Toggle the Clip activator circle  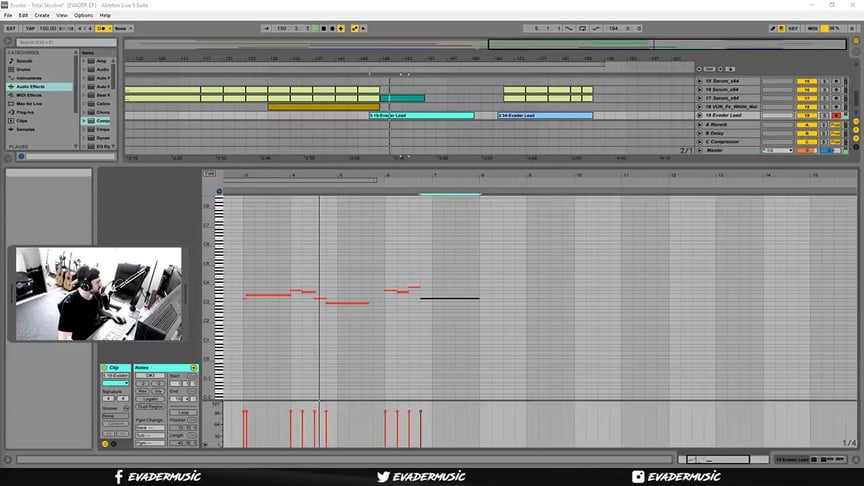(x=104, y=368)
